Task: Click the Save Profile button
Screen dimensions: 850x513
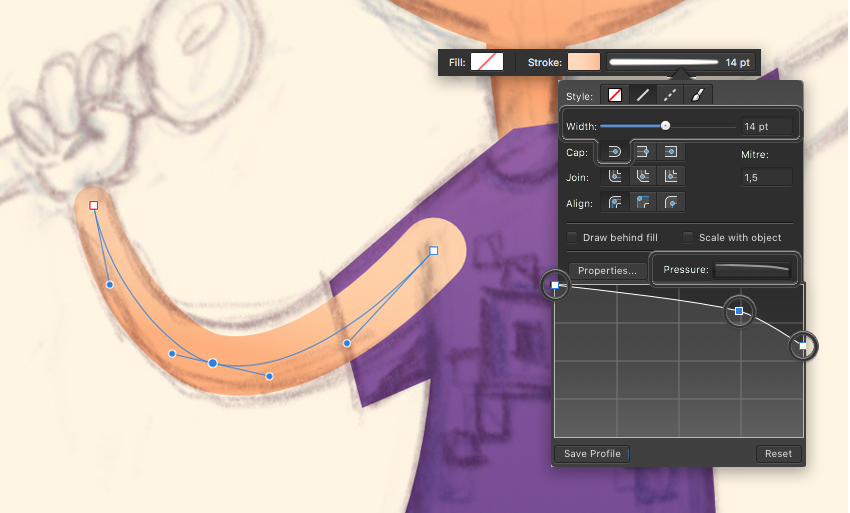Action: tap(592, 453)
